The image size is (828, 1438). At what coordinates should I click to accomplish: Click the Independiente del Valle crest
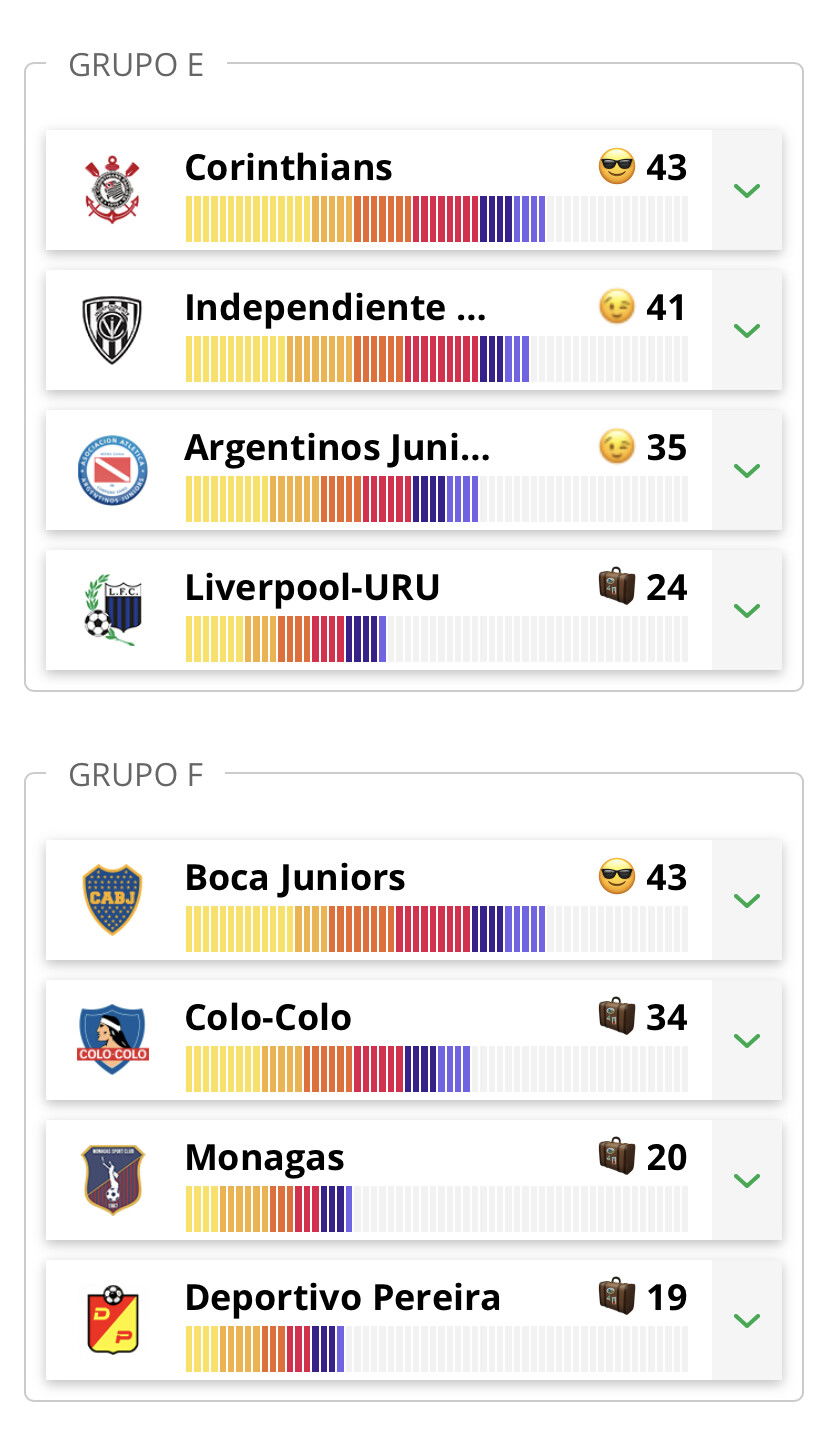(112, 329)
